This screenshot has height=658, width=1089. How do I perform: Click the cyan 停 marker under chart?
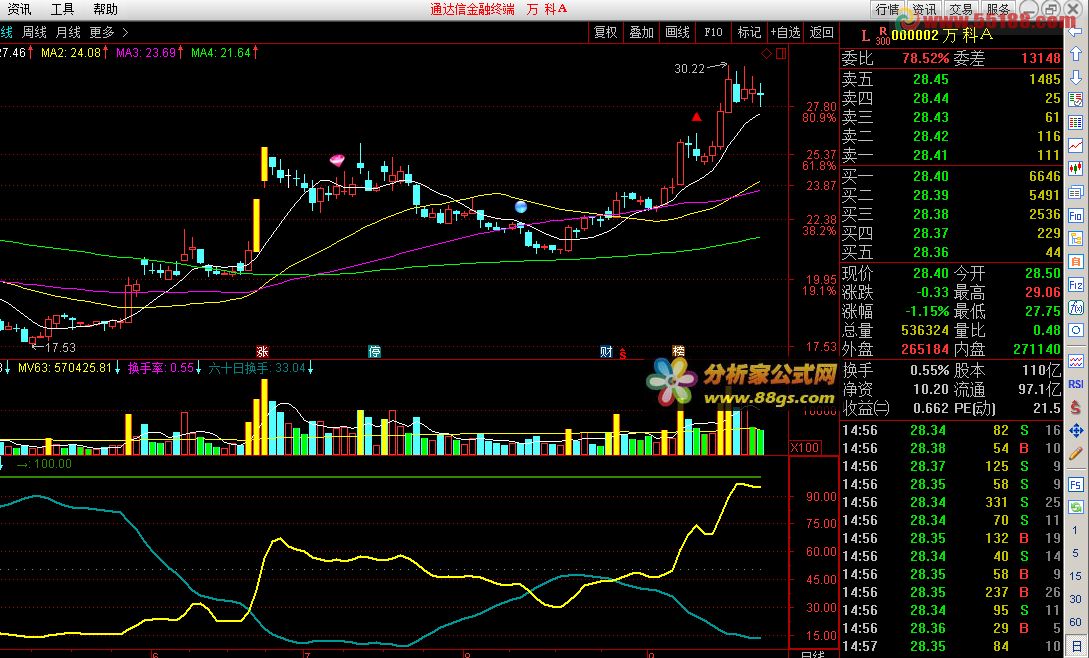pyautogui.click(x=374, y=352)
